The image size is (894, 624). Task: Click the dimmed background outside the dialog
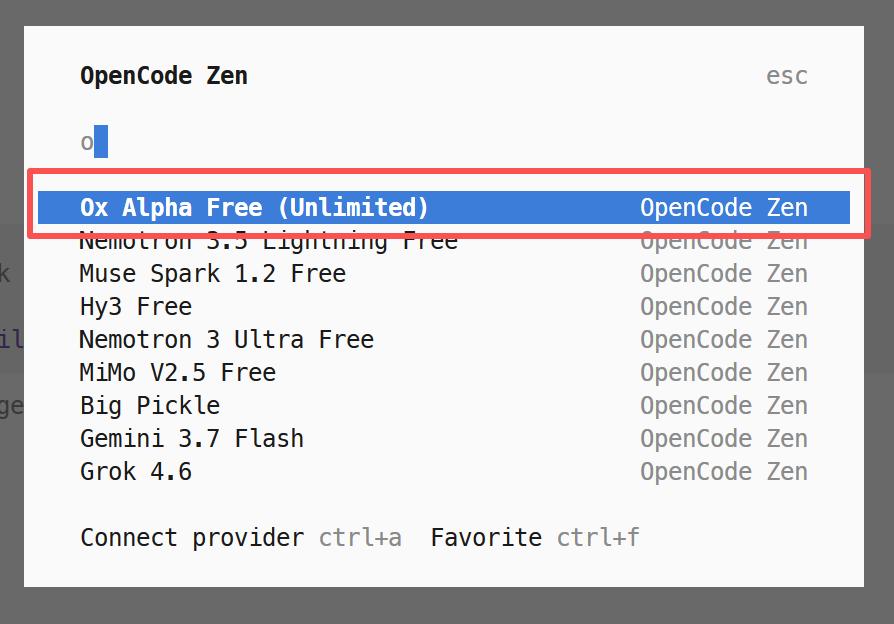coord(445,607)
